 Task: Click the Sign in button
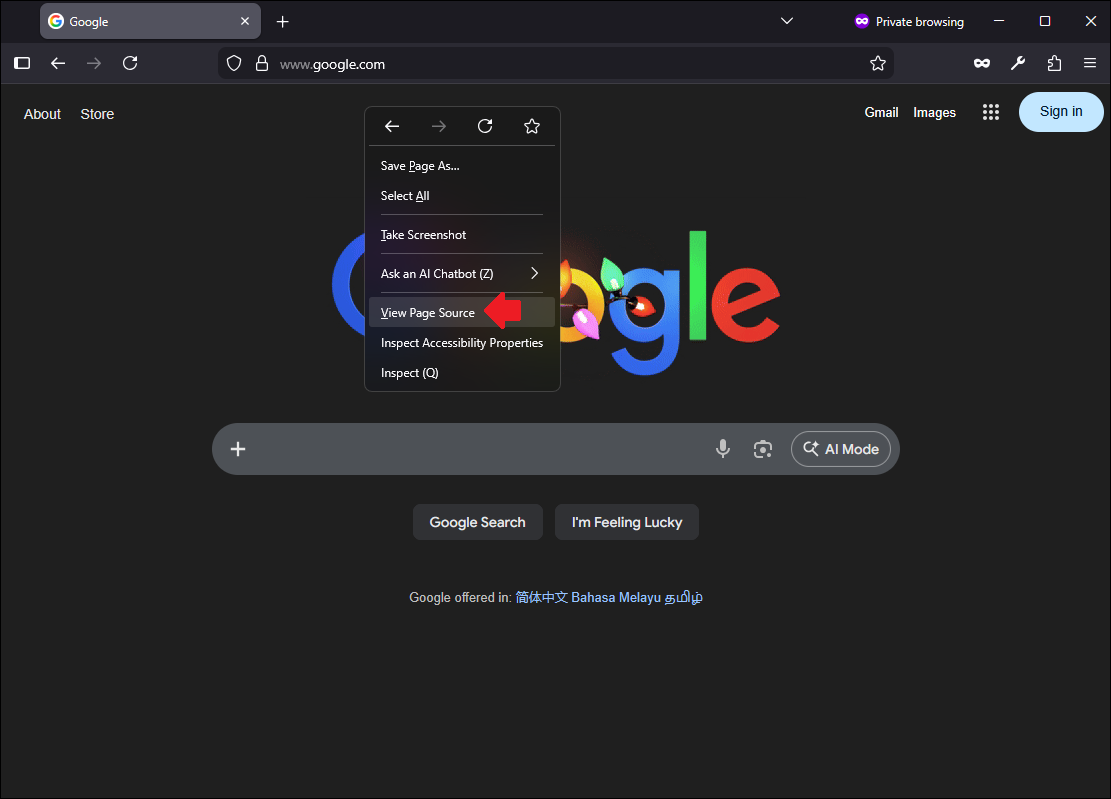(x=1061, y=112)
